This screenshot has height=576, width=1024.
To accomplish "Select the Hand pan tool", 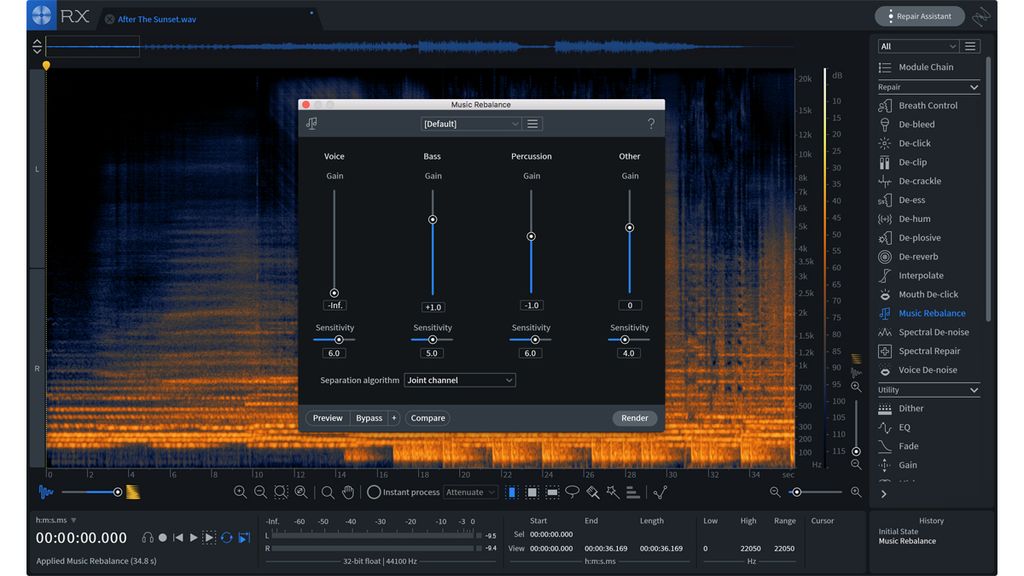I will point(348,492).
